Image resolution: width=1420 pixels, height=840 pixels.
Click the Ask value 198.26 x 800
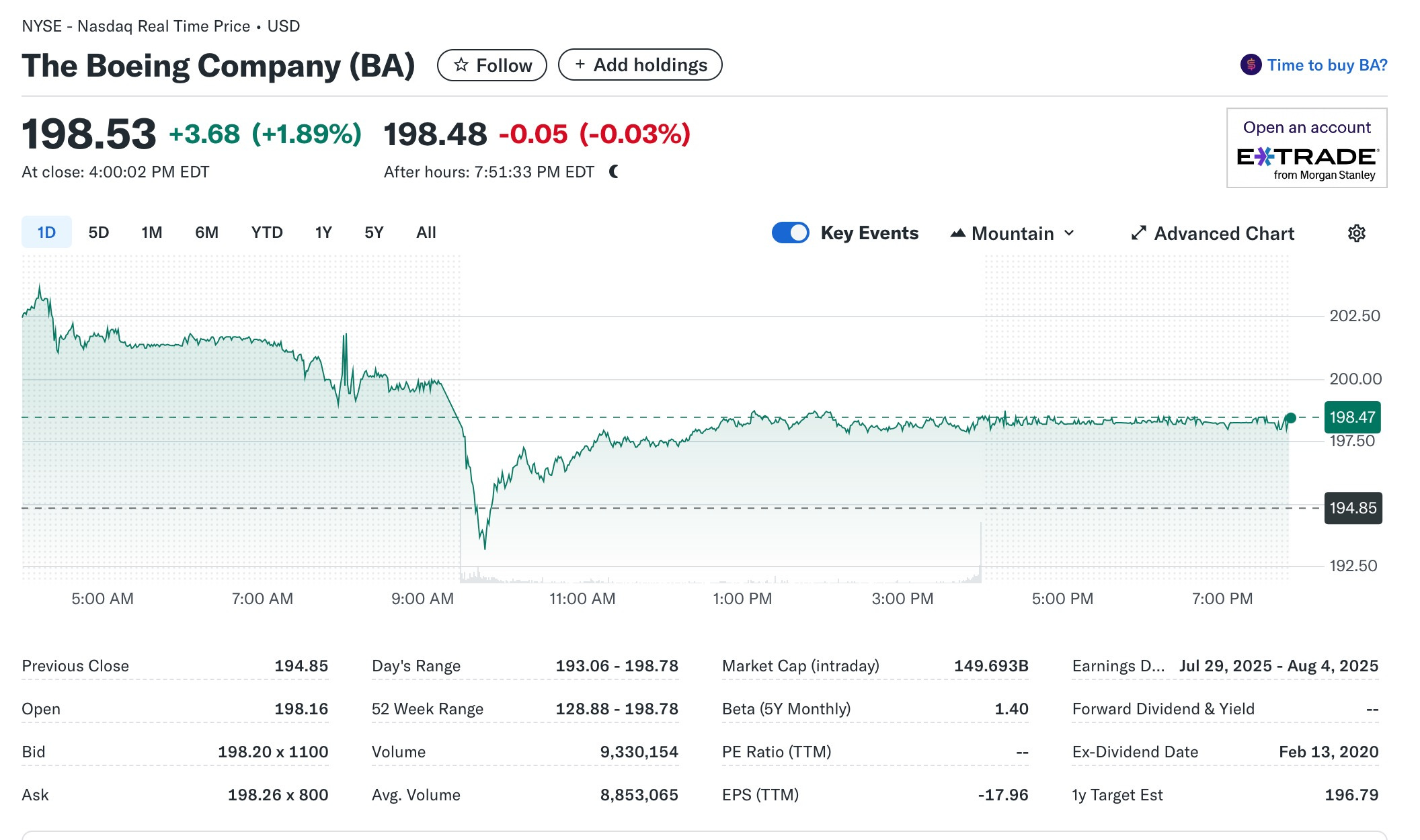pos(278,795)
